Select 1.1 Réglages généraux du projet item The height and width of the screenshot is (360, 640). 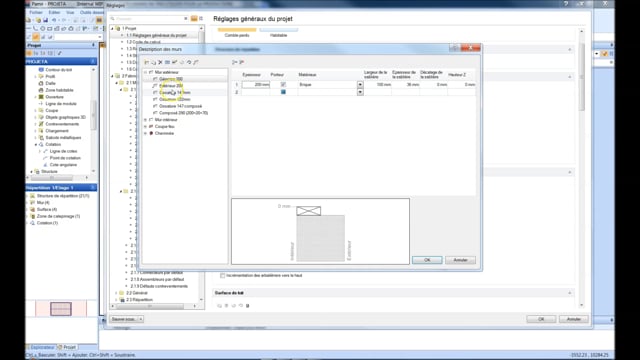[156, 36]
